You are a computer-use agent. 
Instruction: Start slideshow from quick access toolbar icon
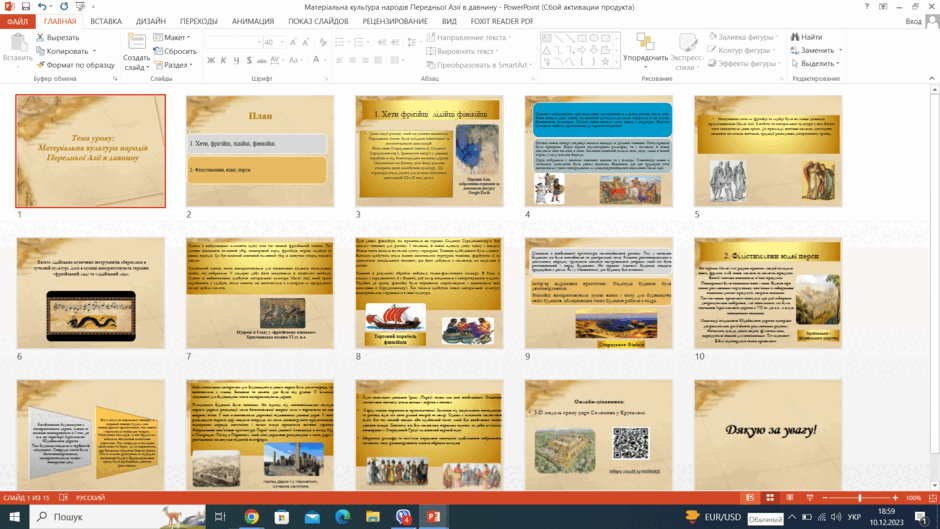point(80,7)
